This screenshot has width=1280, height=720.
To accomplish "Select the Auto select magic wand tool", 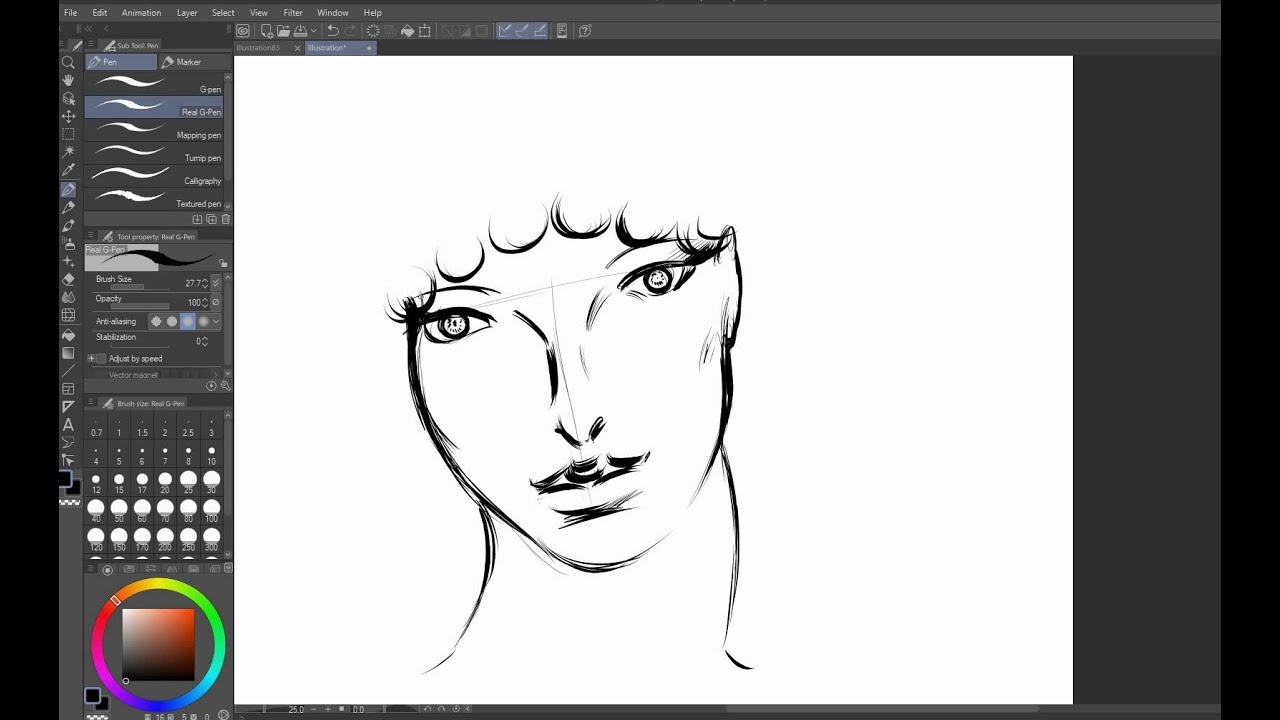I will (x=68, y=152).
